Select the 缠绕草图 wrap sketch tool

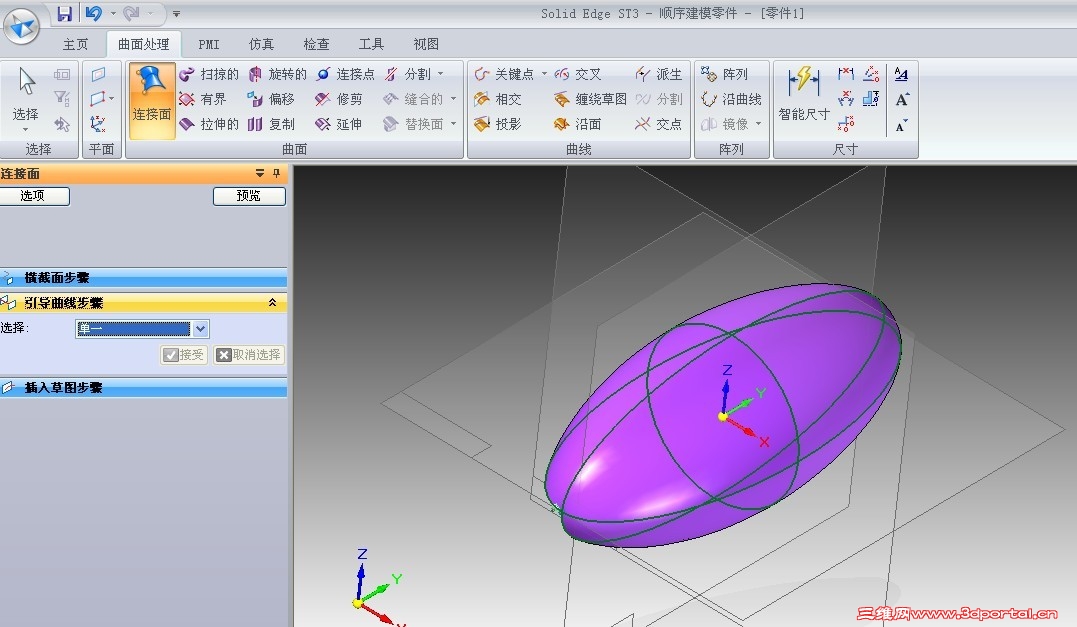click(590, 100)
